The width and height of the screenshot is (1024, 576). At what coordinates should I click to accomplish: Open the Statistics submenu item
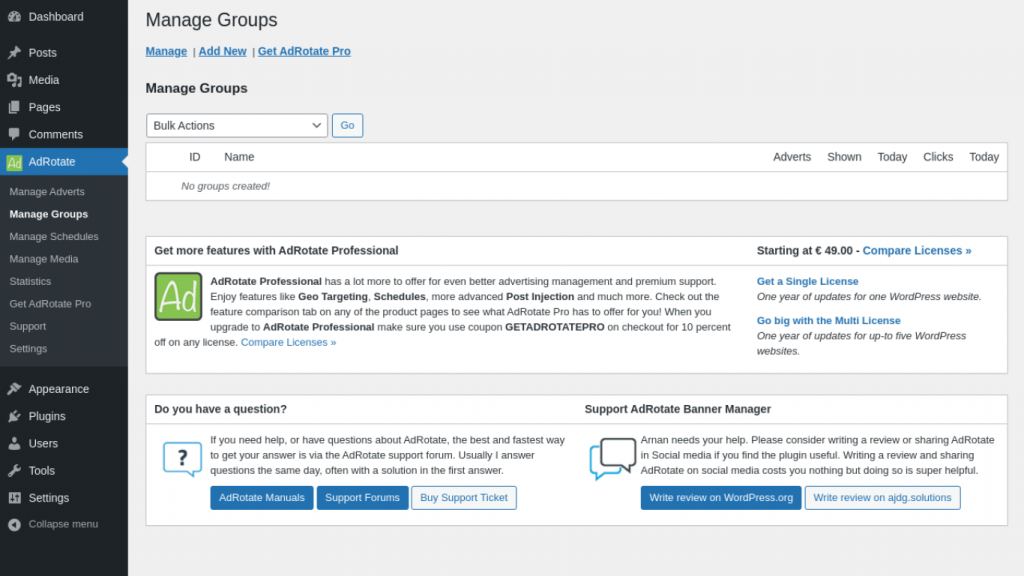click(30, 282)
